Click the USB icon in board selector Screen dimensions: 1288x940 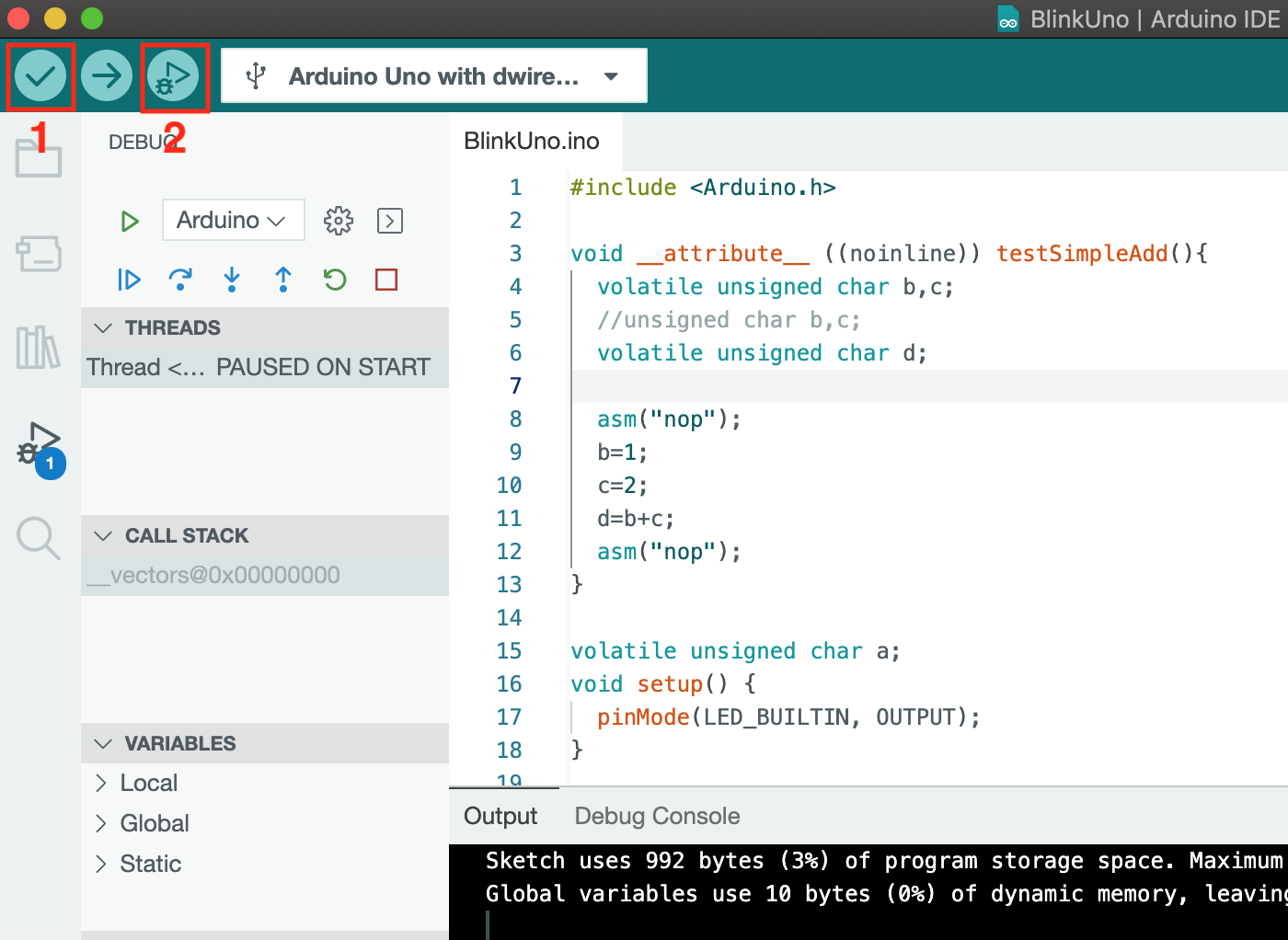pyautogui.click(x=257, y=76)
